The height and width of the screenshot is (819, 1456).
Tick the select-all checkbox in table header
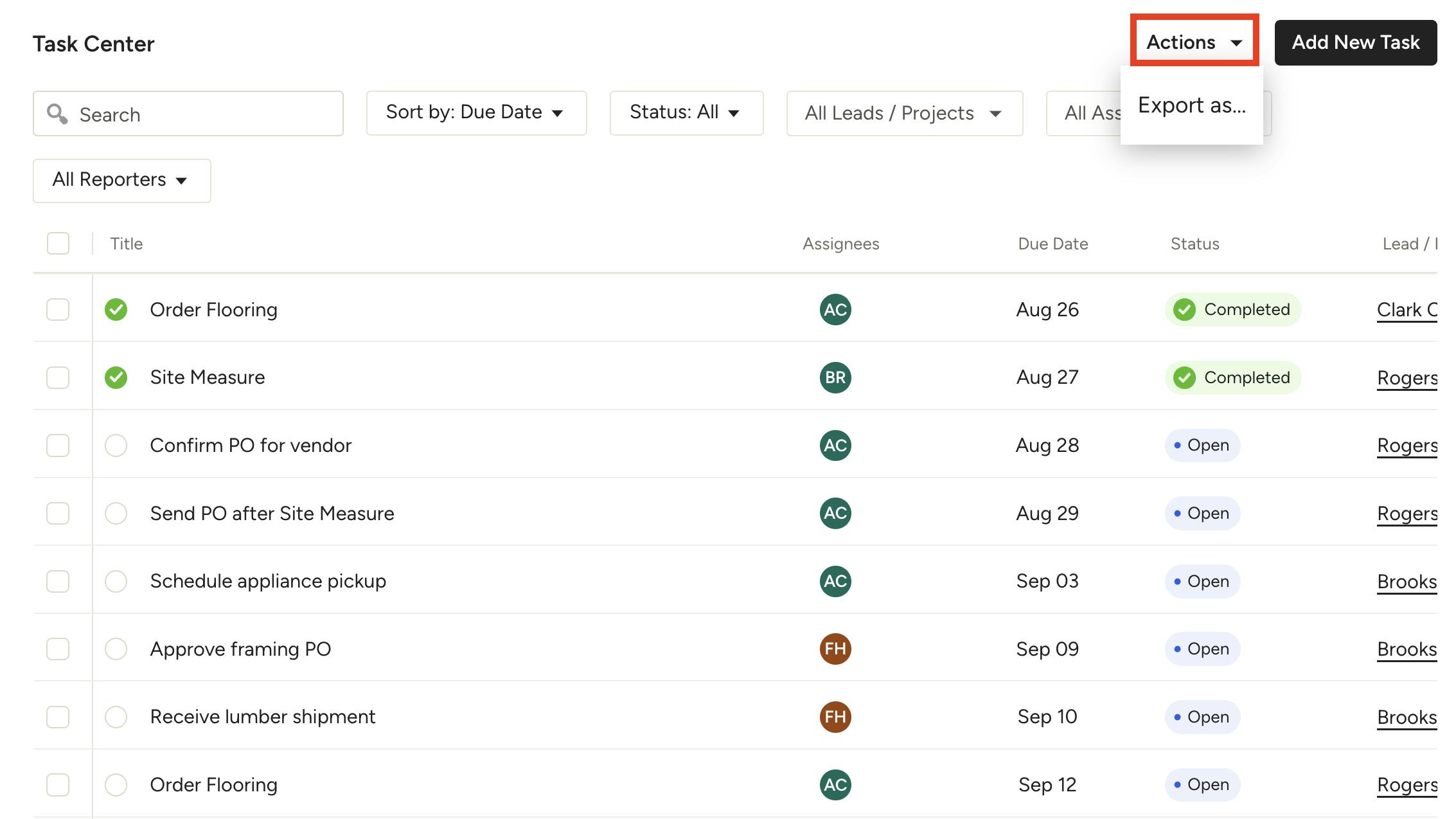58,244
